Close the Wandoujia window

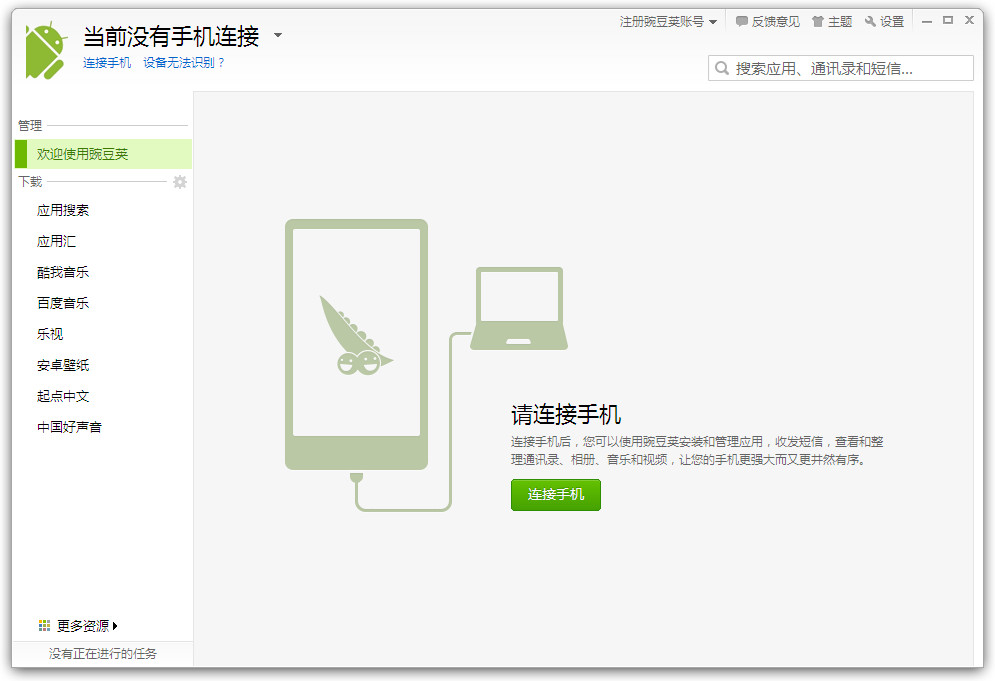969,20
